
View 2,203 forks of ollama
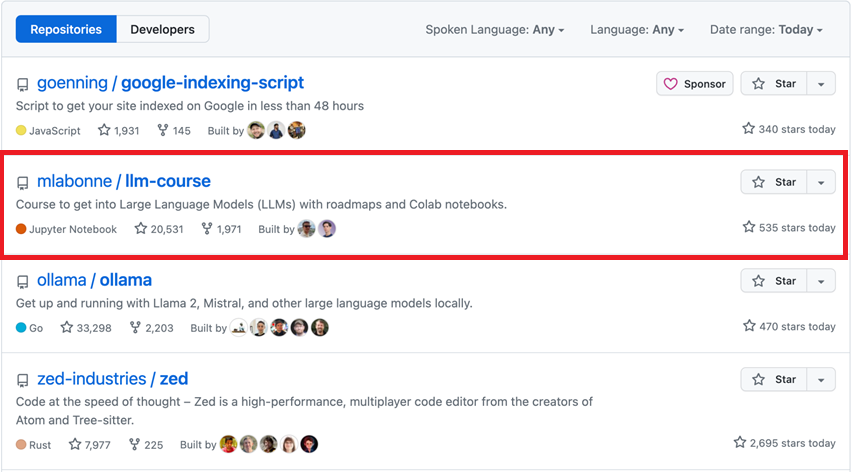pyautogui.click(x=152, y=328)
